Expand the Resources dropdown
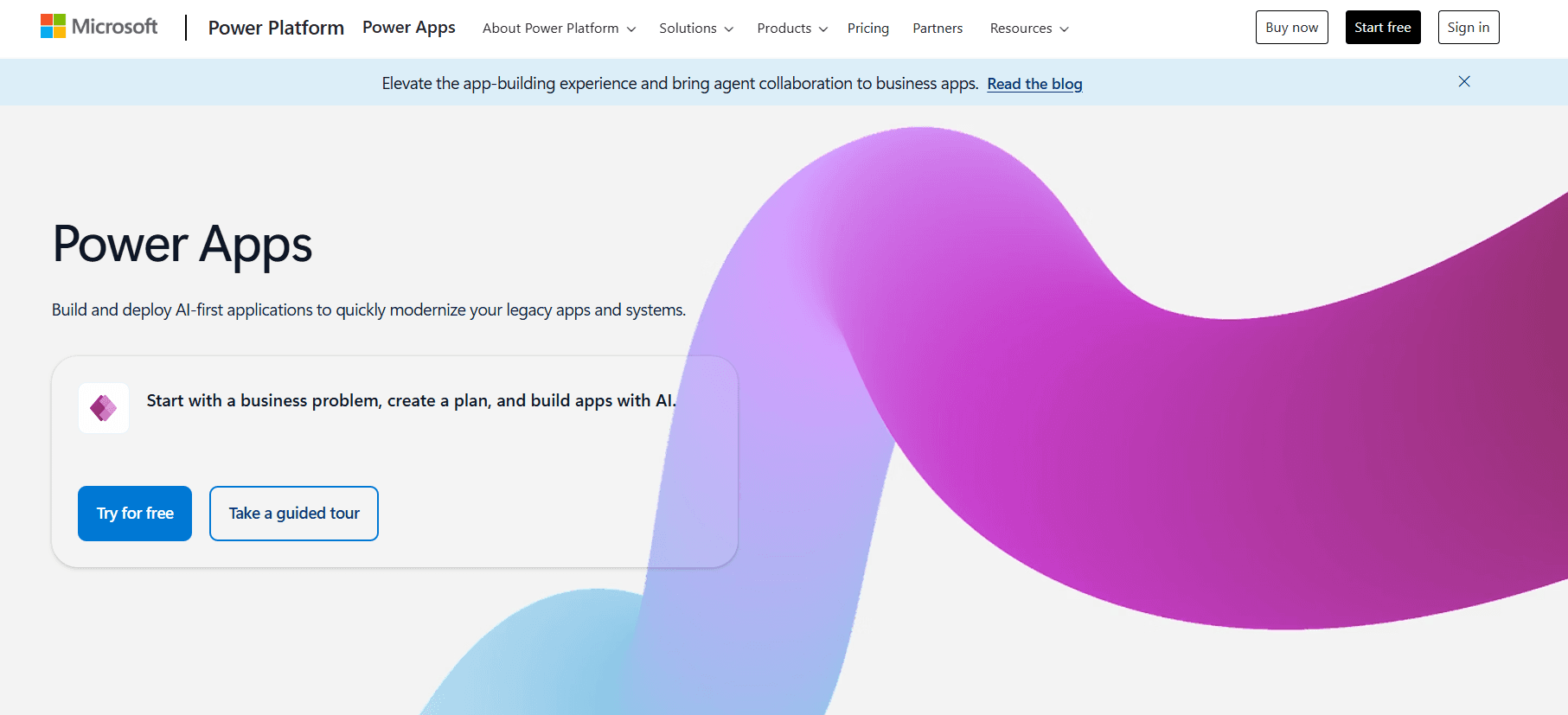Viewport: 1568px width, 715px height. 1029,29
